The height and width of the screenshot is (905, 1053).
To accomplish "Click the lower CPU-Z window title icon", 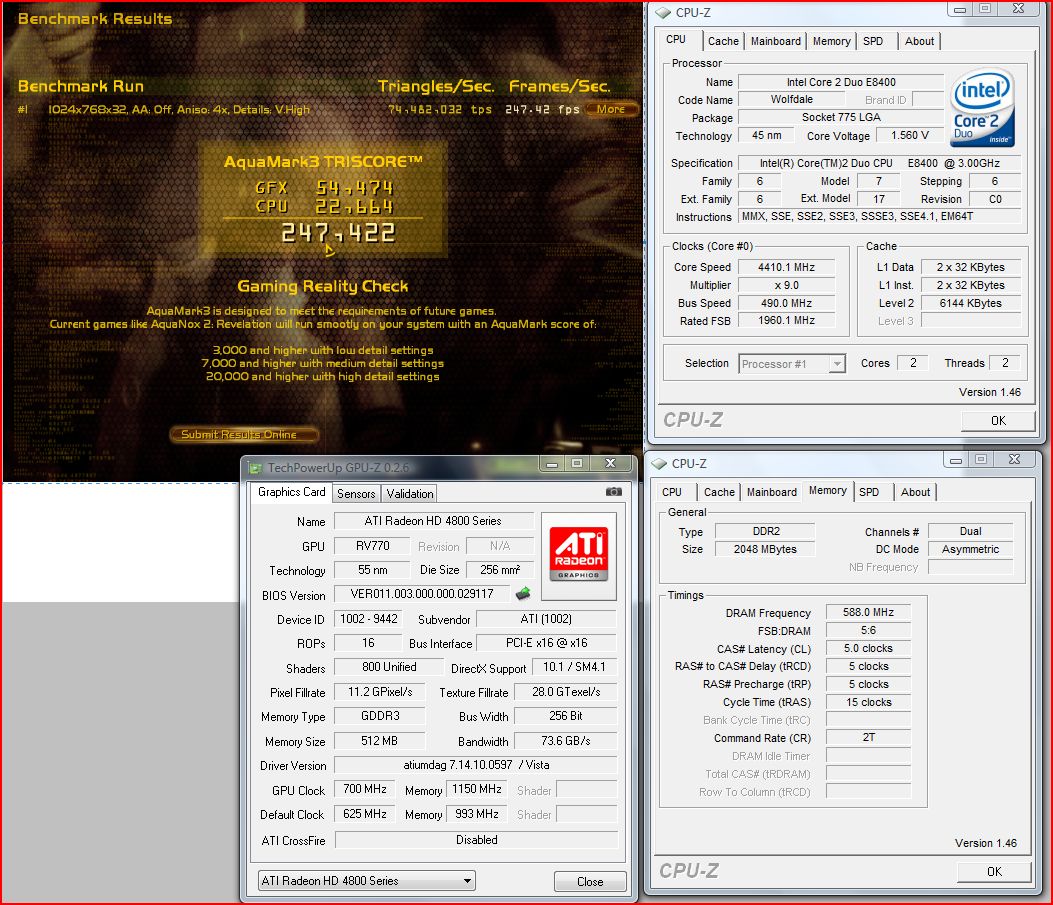I will [x=659, y=464].
